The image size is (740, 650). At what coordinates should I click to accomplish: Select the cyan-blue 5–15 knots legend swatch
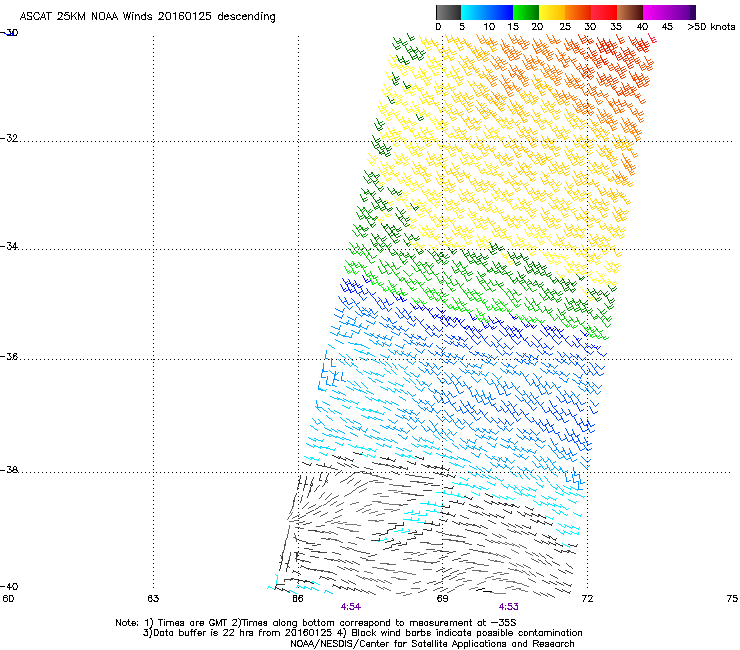487,12
